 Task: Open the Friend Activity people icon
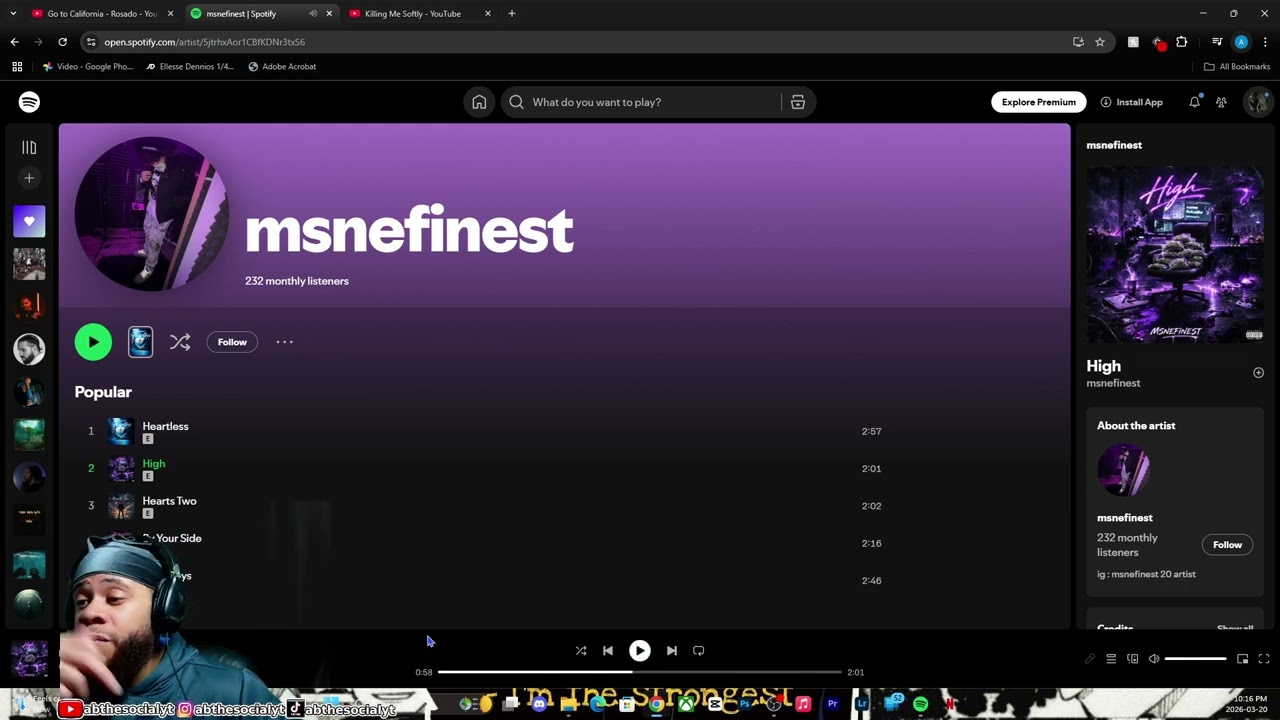pyautogui.click(x=1221, y=102)
